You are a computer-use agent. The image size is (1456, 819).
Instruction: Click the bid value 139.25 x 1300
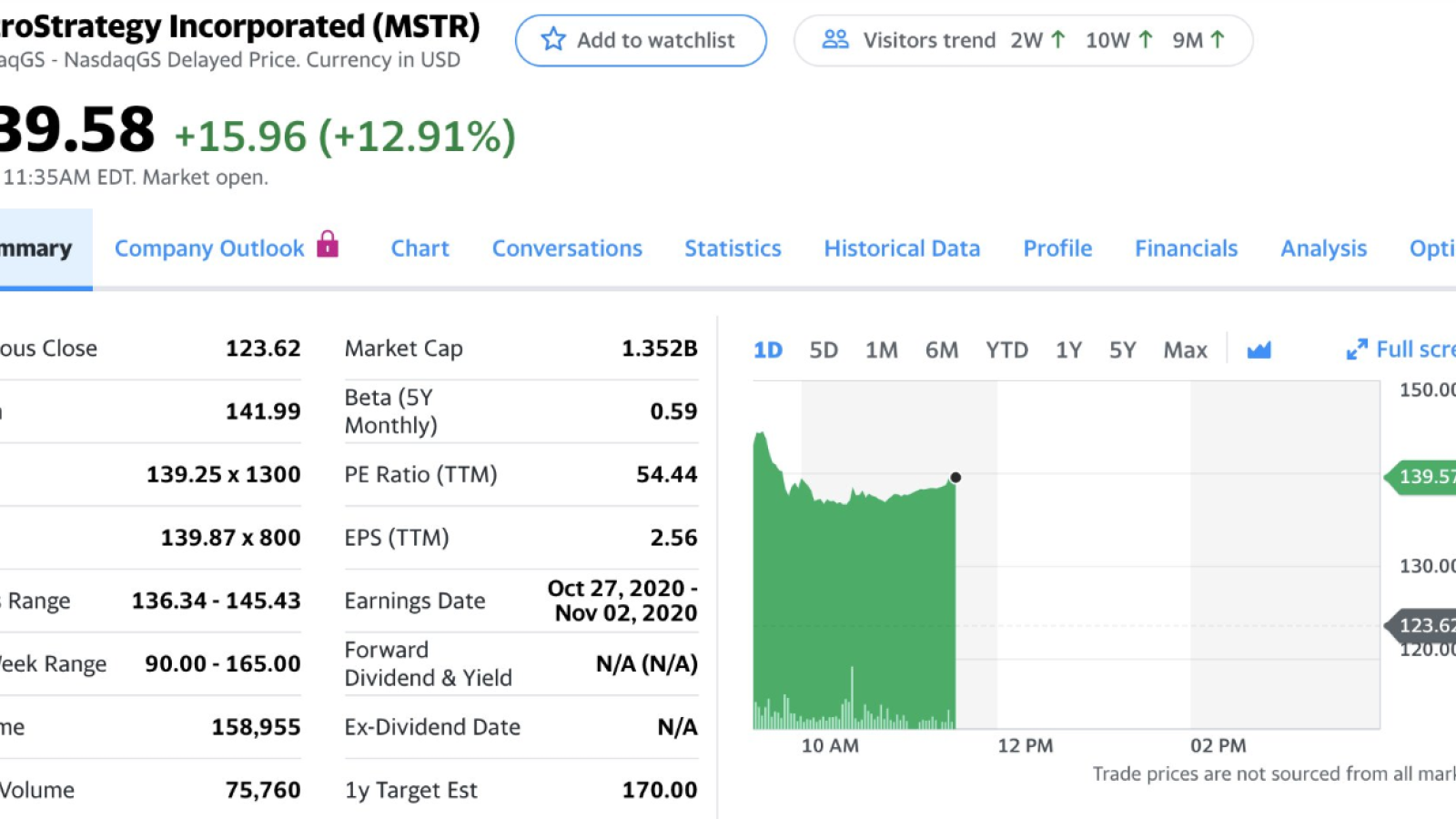pyautogui.click(x=223, y=474)
